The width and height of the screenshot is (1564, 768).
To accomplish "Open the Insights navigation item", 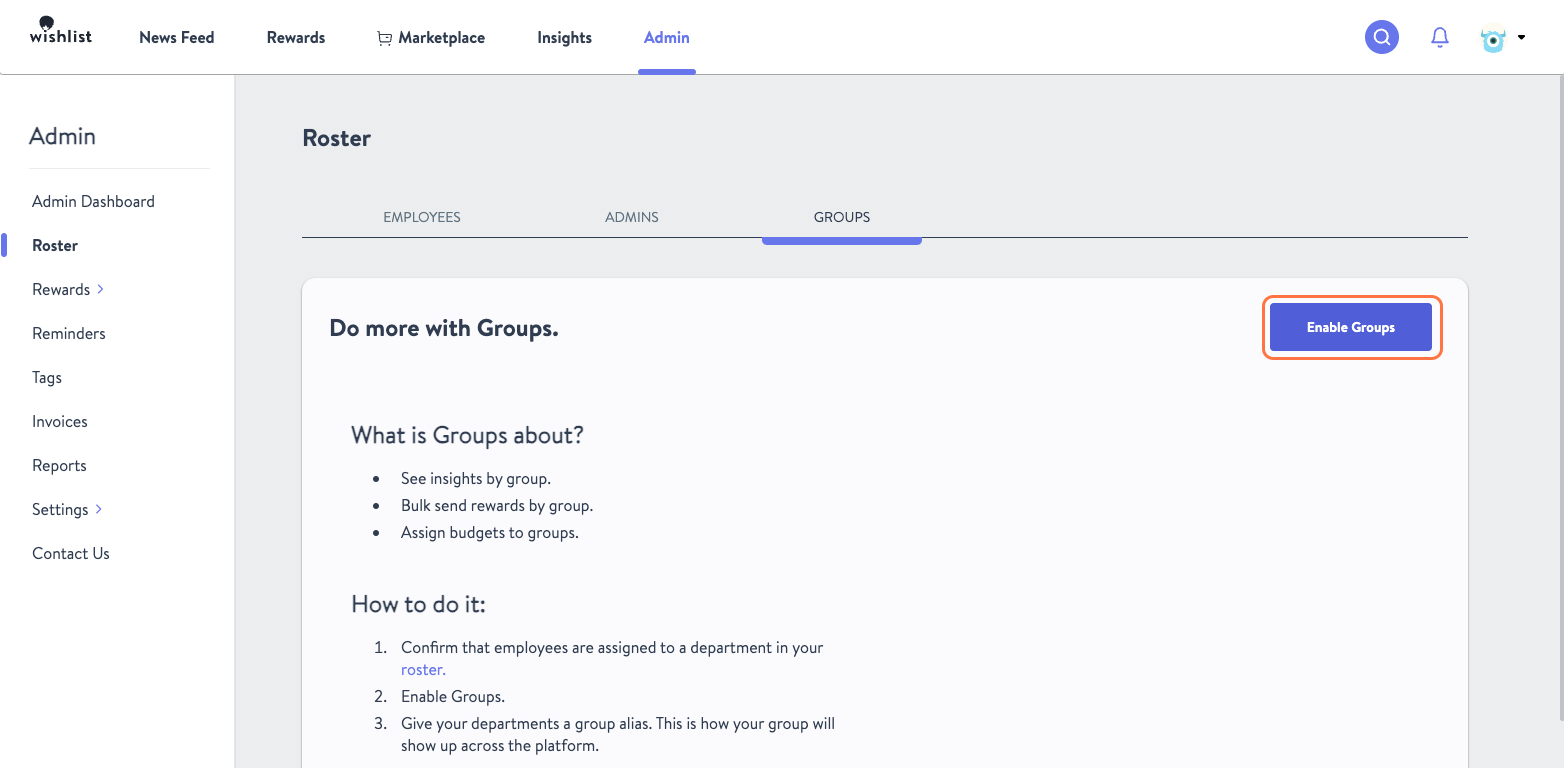I will click(x=564, y=37).
